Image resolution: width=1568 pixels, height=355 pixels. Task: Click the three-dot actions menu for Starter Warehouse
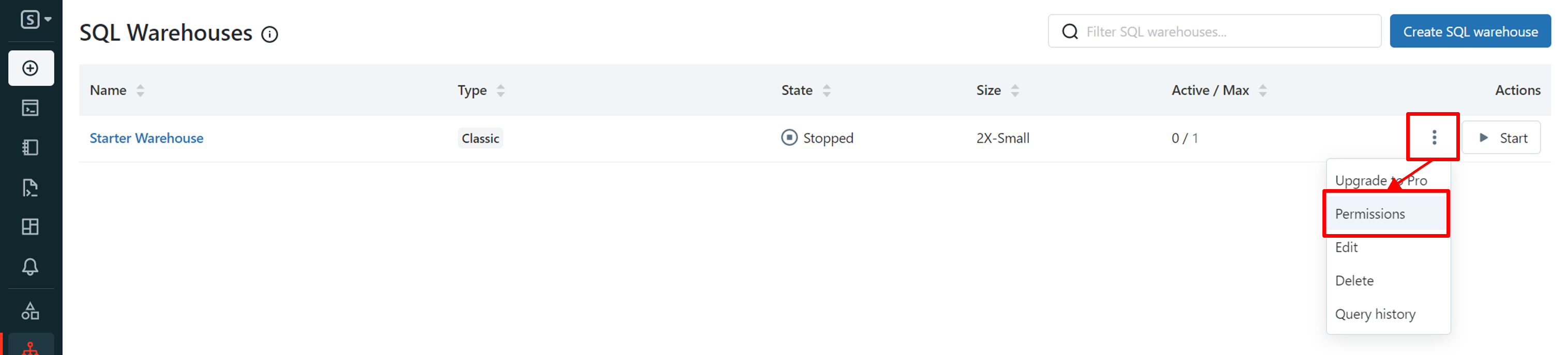(x=1434, y=137)
